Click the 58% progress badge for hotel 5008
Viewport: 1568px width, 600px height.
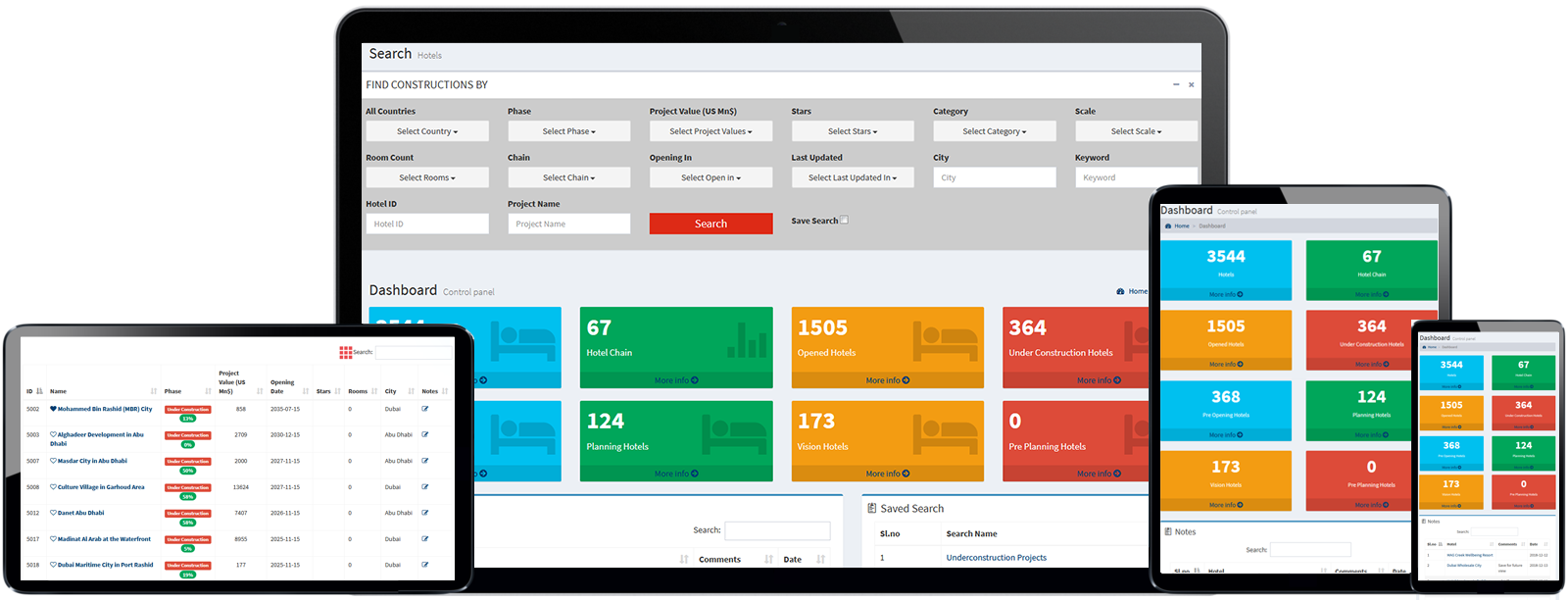coord(188,497)
